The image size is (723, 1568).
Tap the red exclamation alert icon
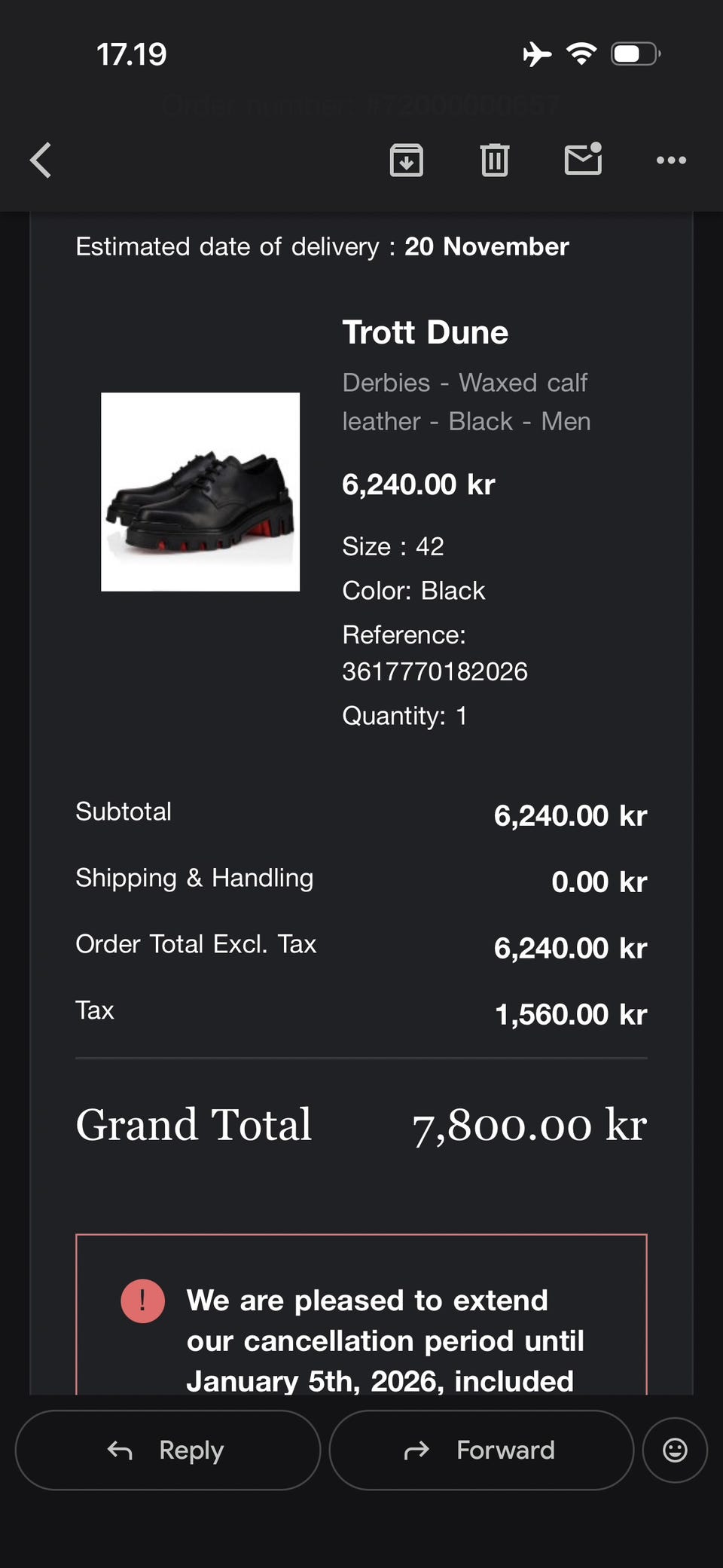click(x=142, y=1301)
